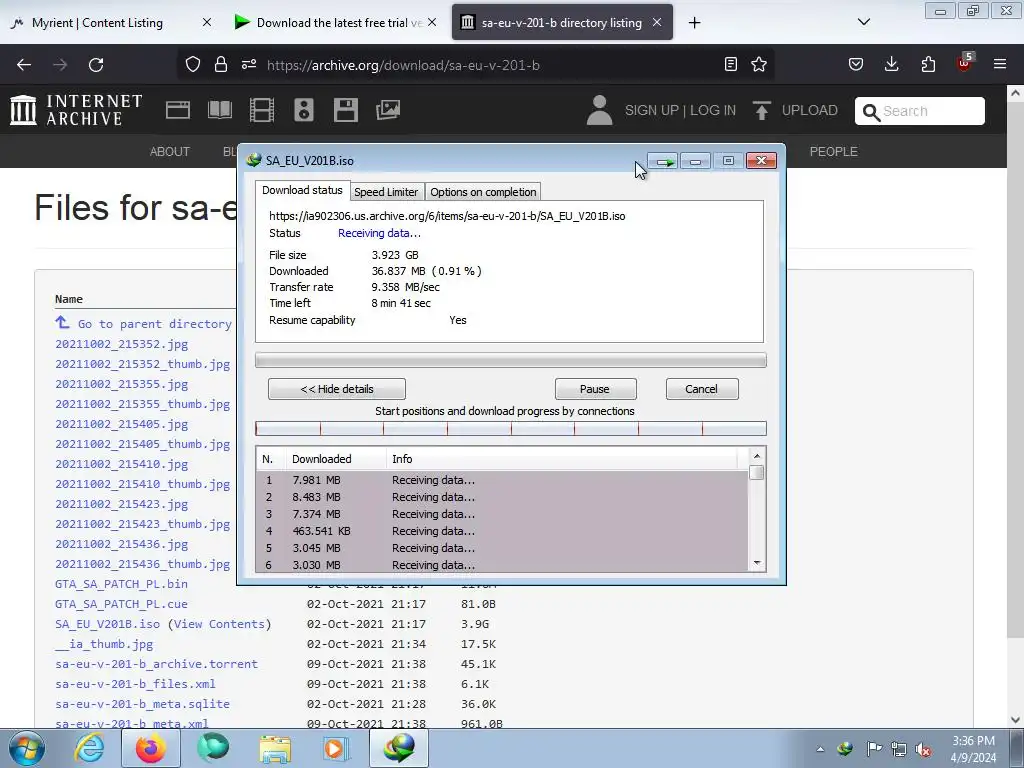Open Internet Explorer from taskbar
The height and width of the screenshot is (768, 1024).
(x=89, y=748)
